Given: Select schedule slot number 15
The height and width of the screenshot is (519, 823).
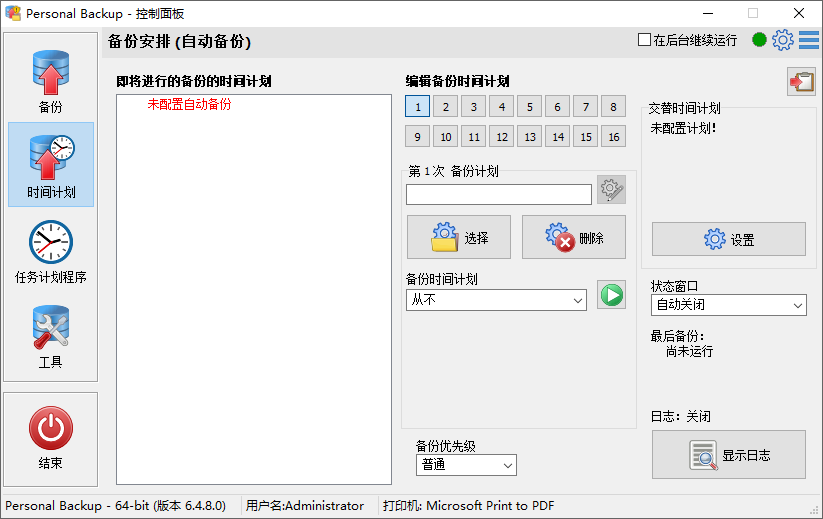Looking at the screenshot, I should (x=586, y=136).
